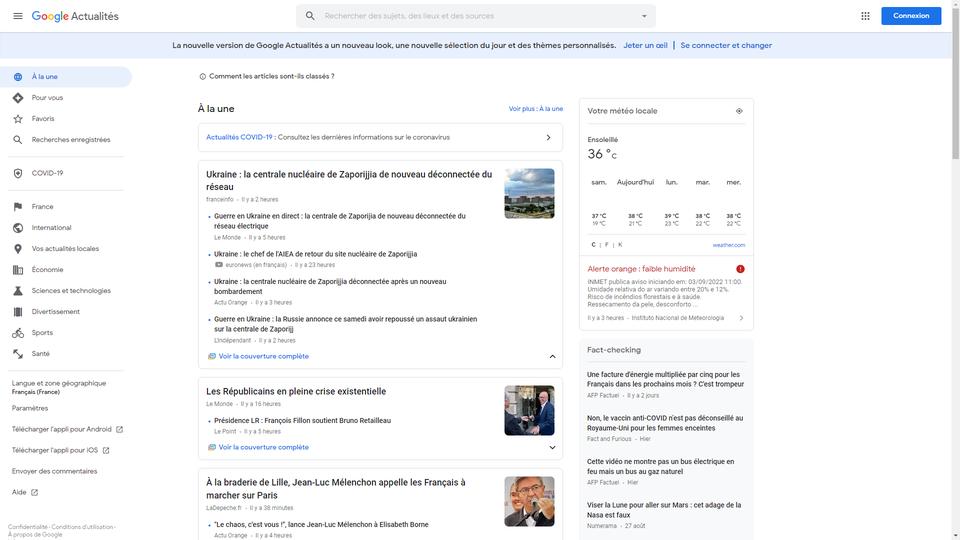Click the red alert exclamation icon
960x540 pixels.
pos(740,269)
